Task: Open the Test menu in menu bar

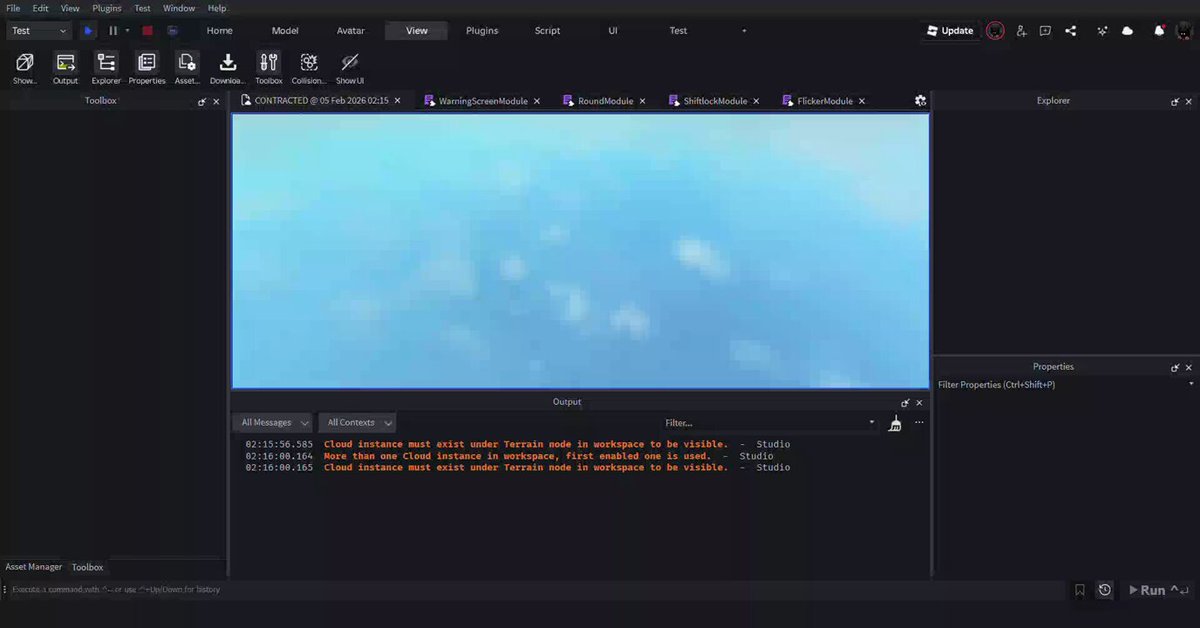Action: pos(143,8)
